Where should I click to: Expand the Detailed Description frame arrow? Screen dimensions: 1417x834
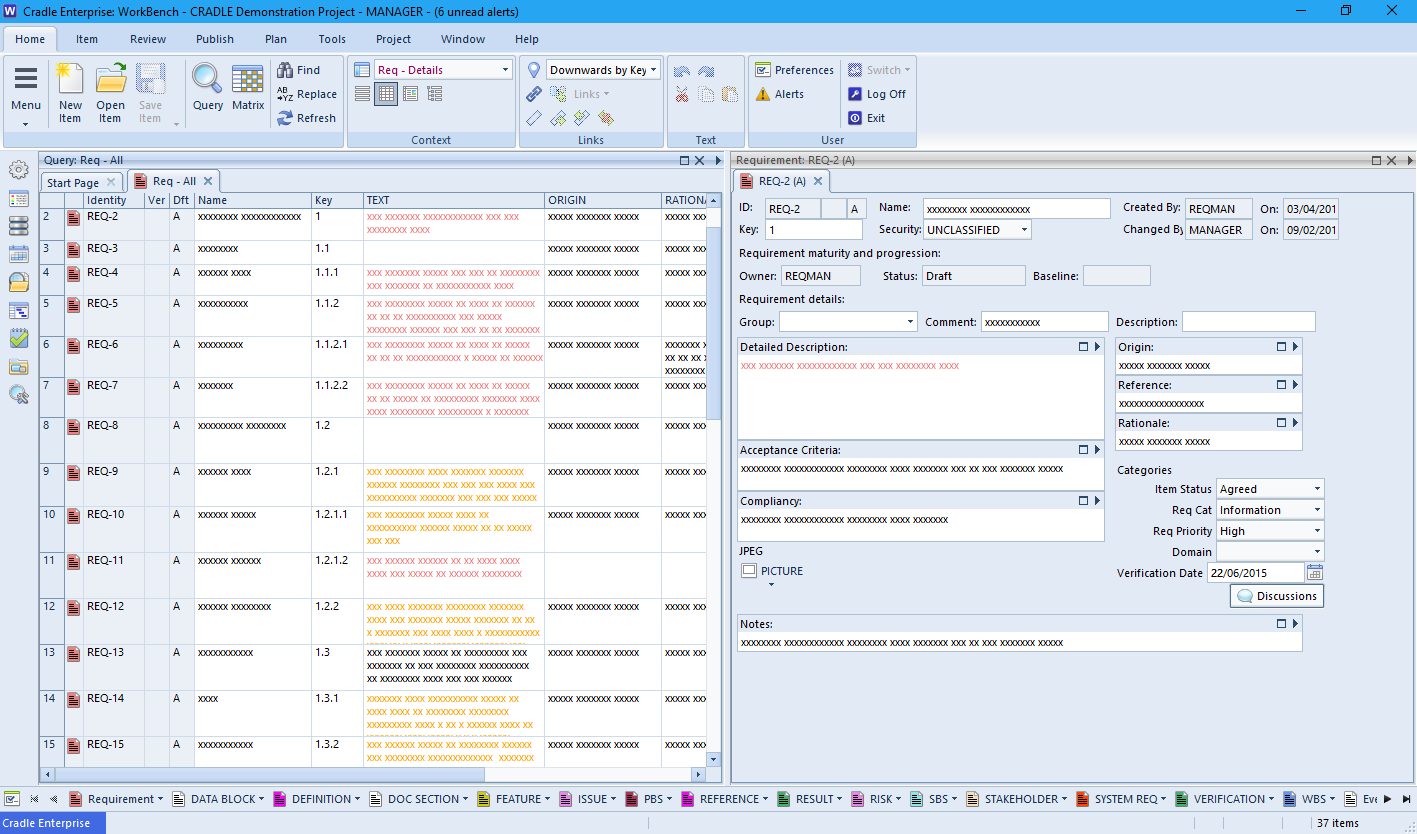[x=1096, y=347]
